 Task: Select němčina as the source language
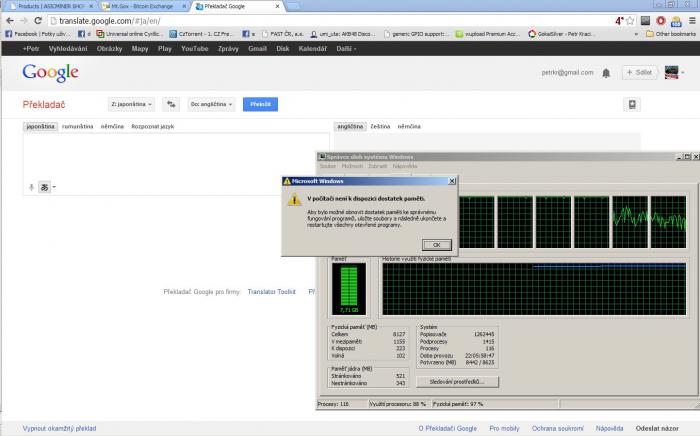pyautogui.click(x=112, y=126)
